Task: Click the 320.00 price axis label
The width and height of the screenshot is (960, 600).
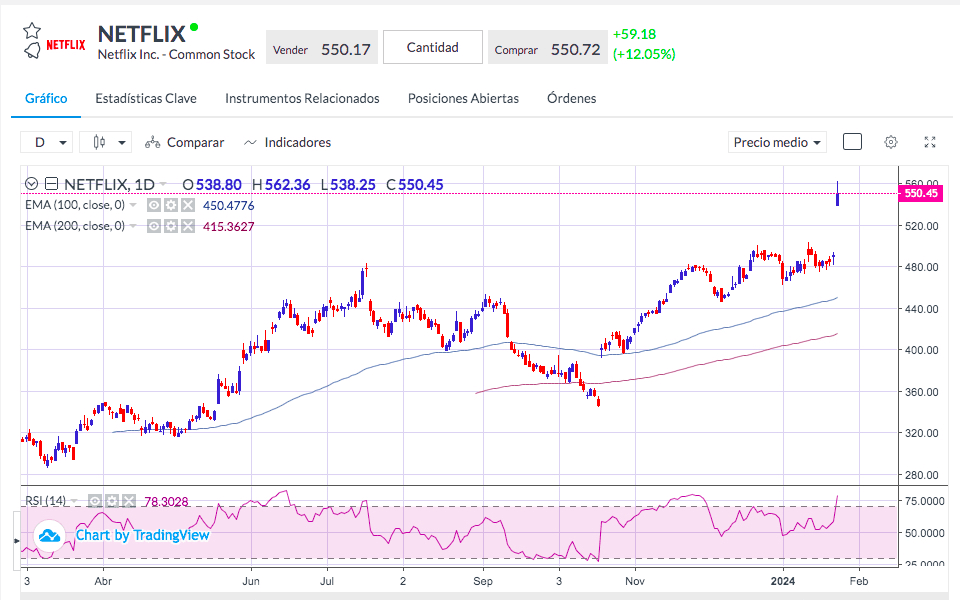Action: (x=921, y=433)
